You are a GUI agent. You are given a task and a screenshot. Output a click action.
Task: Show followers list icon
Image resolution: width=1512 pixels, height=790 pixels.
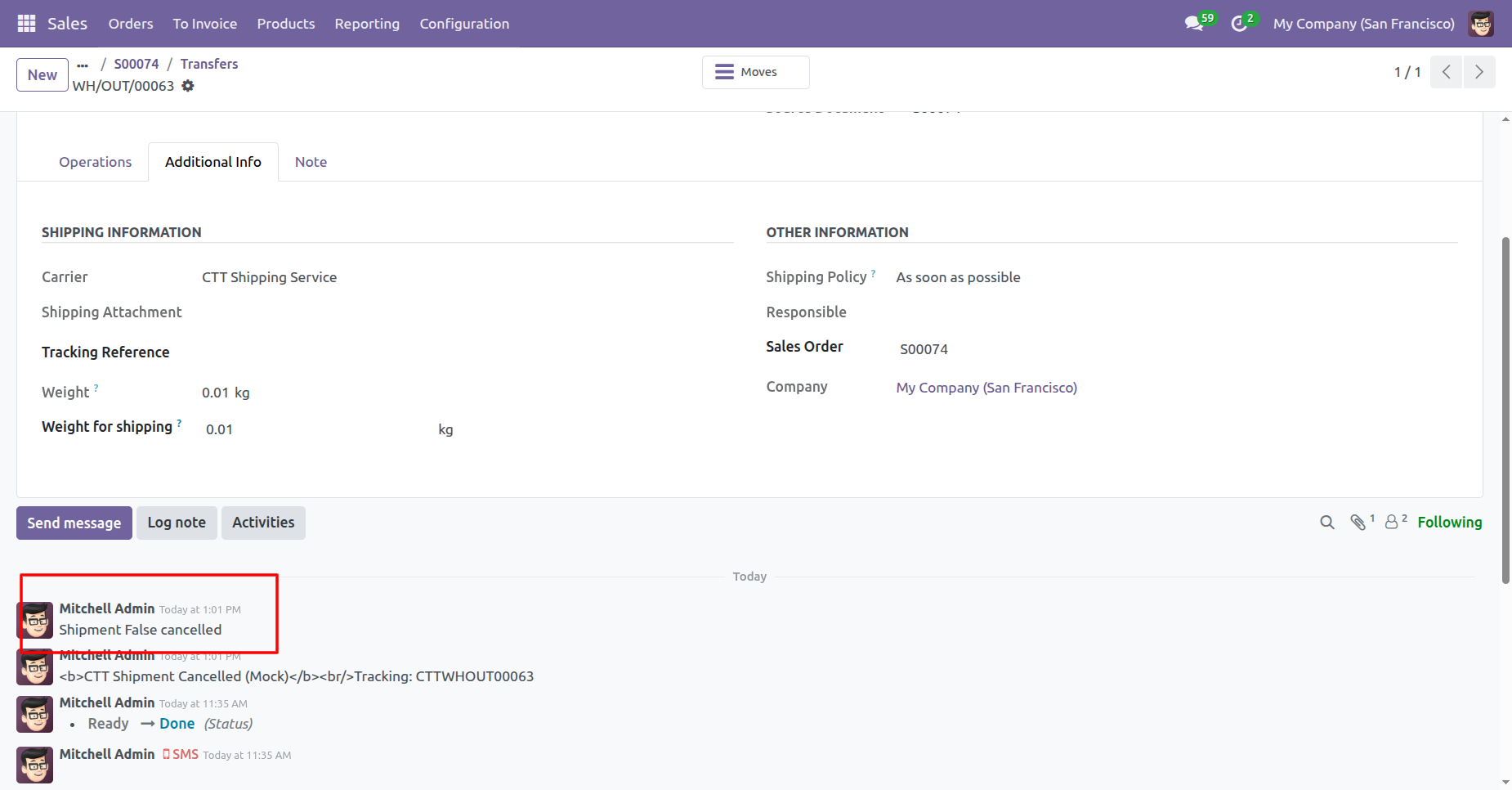click(x=1392, y=523)
